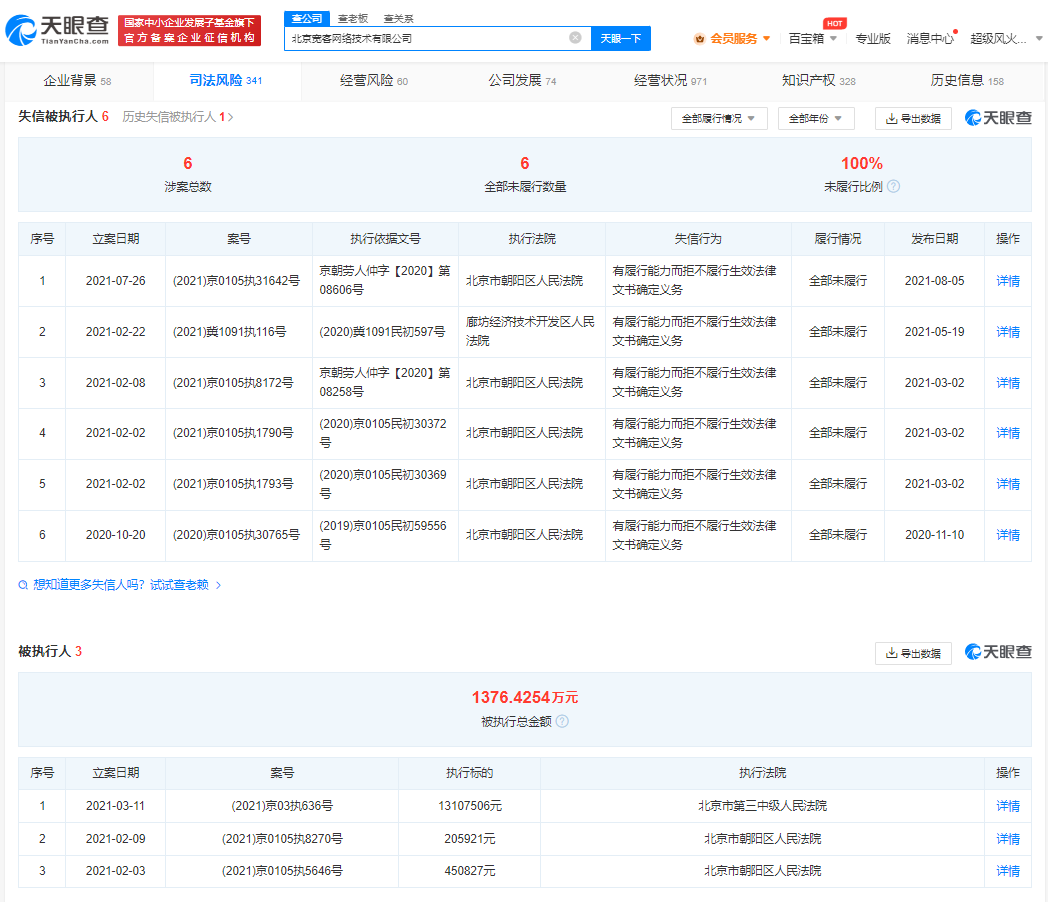
Task: Open the 全部履行情况 dropdown
Action: pos(716,118)
